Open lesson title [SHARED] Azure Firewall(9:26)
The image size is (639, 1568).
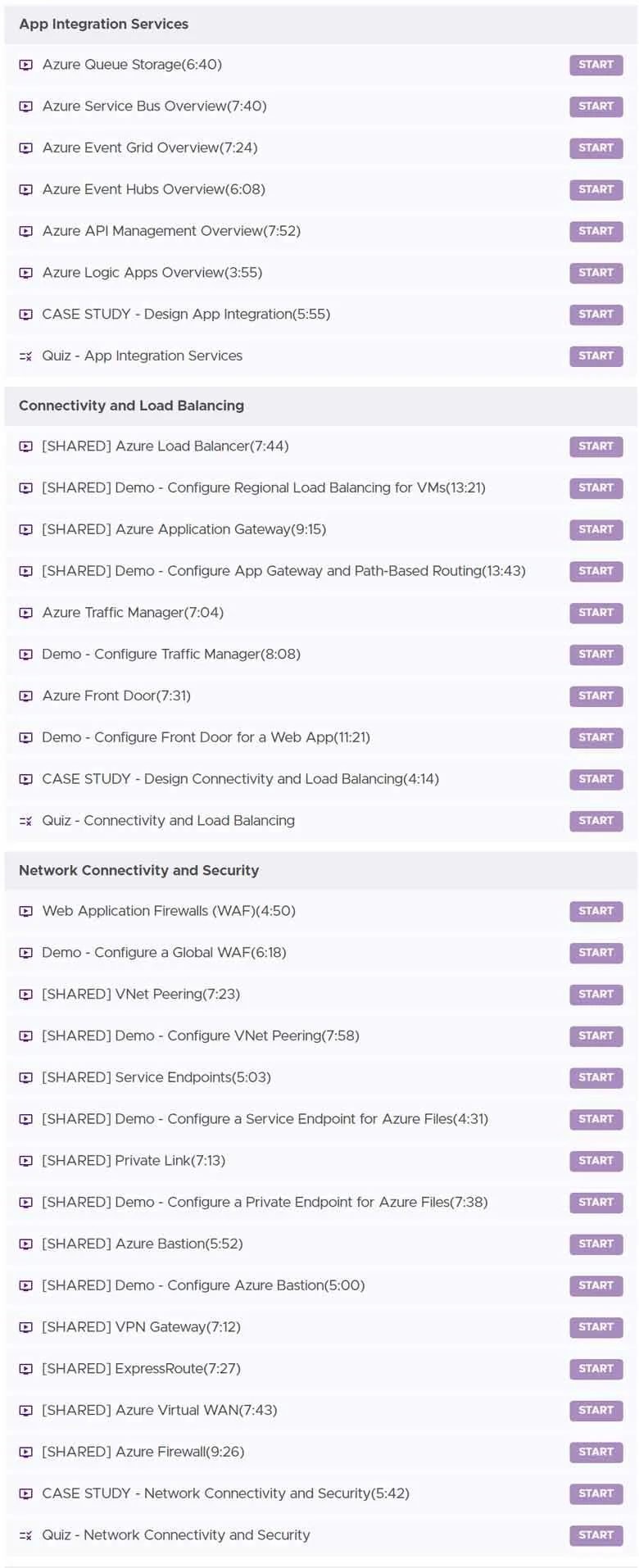pyautogui.click(x=143, y=1452)
